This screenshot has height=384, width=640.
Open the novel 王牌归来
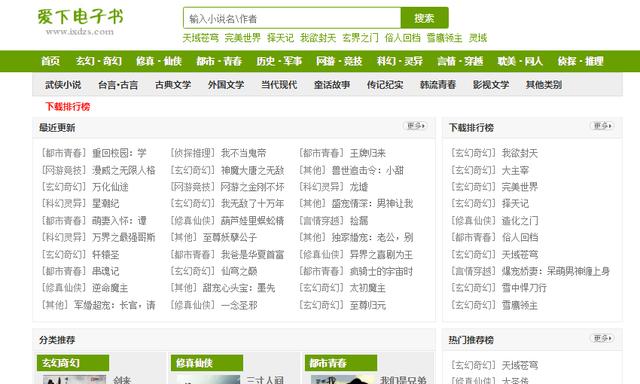click(x=368, y=153)
